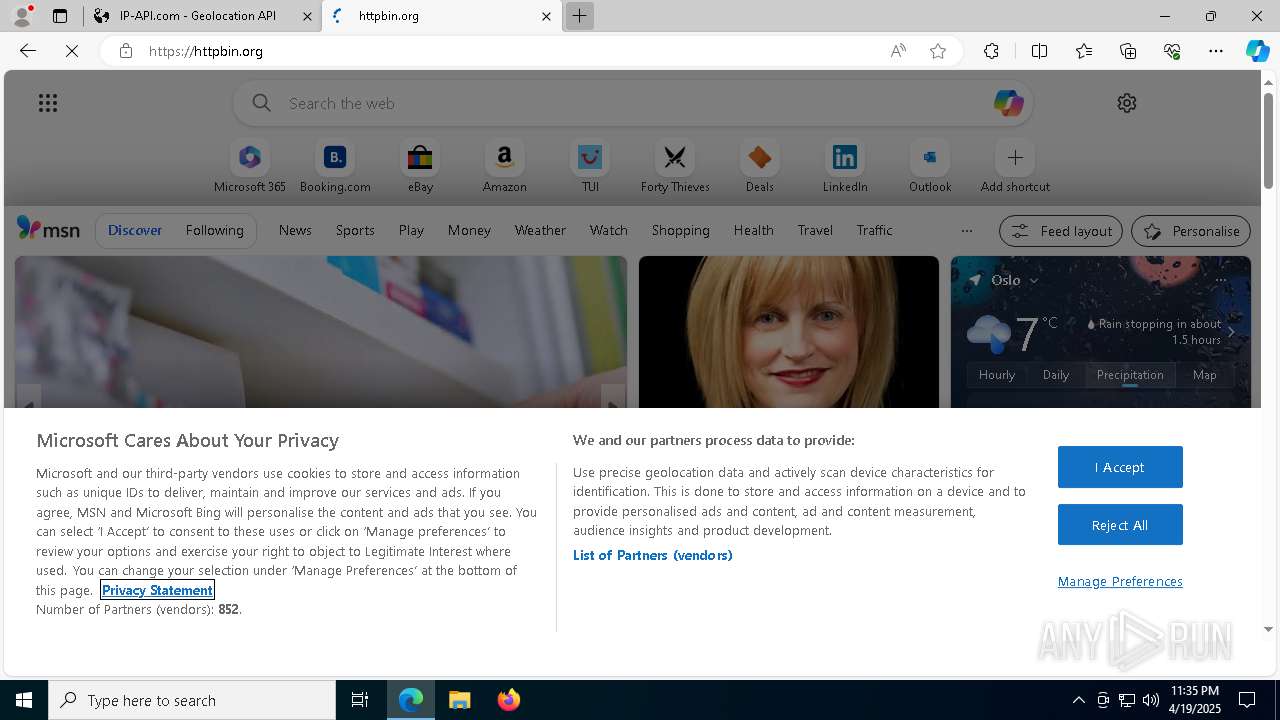
Task: Switch weather card to Map
Action: pos(1205,375)
